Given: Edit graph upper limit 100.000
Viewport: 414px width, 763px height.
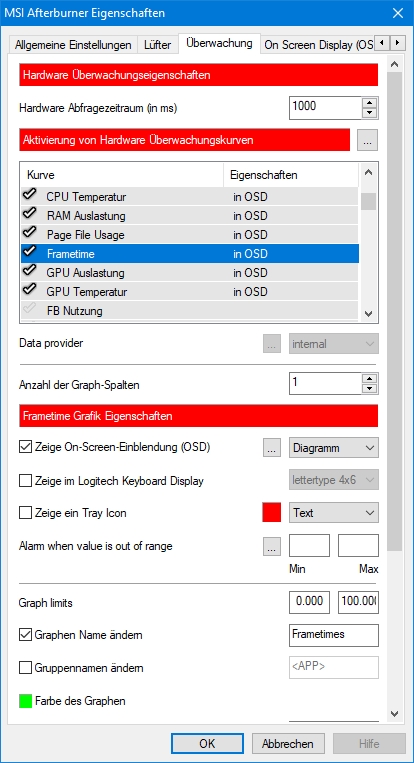Looking at the screenshot, I should tap(359, 602).
